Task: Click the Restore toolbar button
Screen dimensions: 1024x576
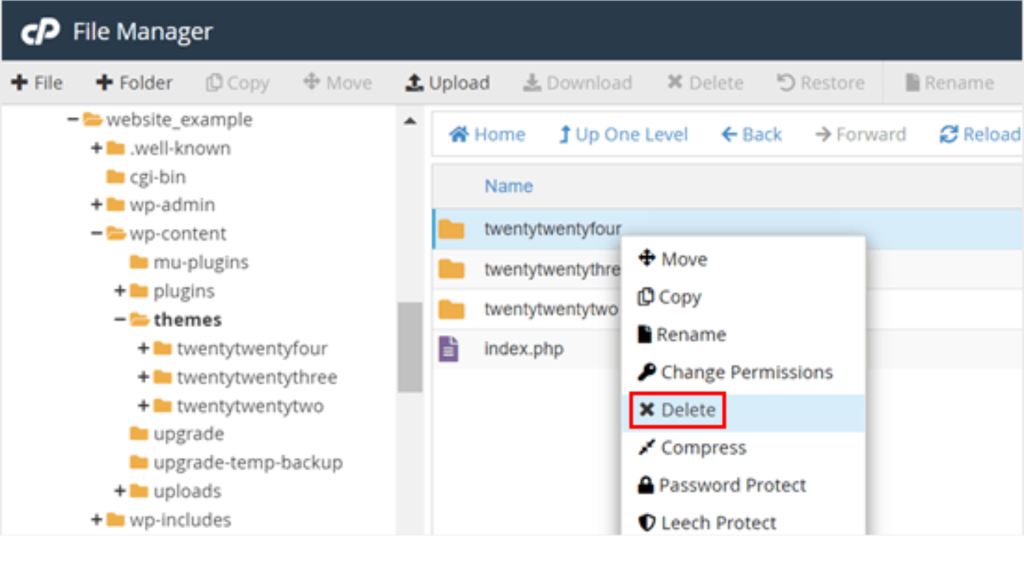Action: 820,83
